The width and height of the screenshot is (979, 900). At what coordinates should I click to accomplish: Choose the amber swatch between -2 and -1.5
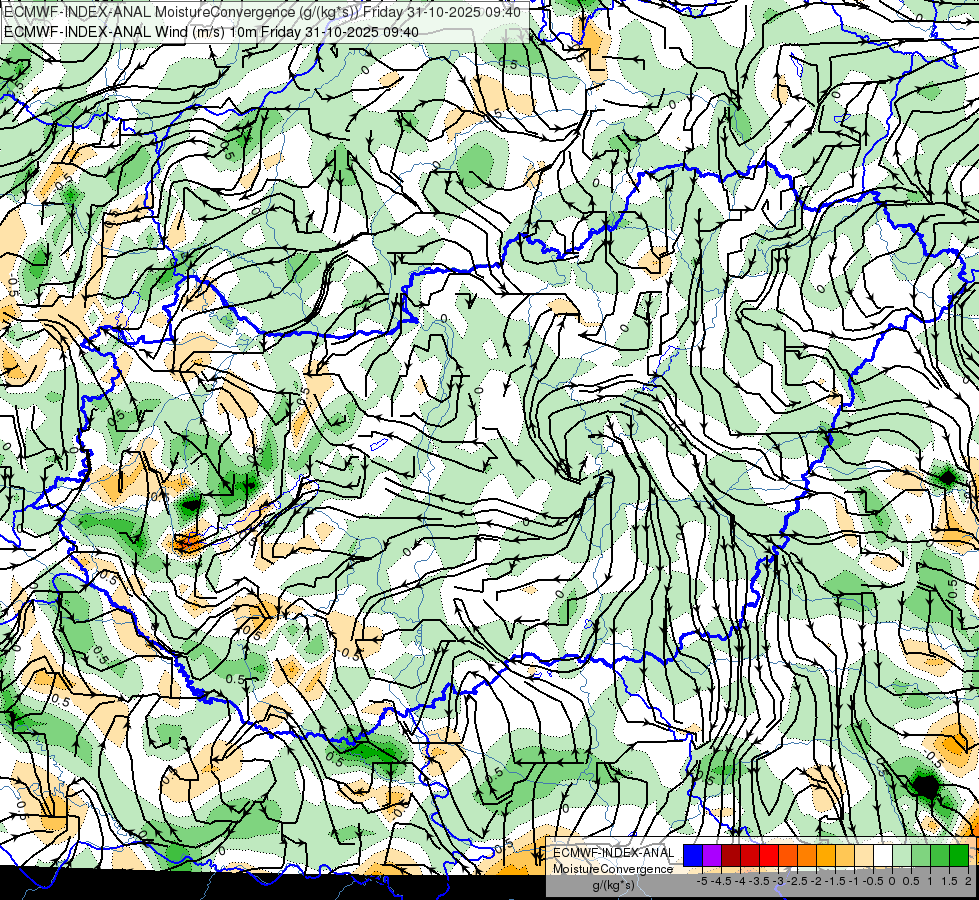pos(825,855)
